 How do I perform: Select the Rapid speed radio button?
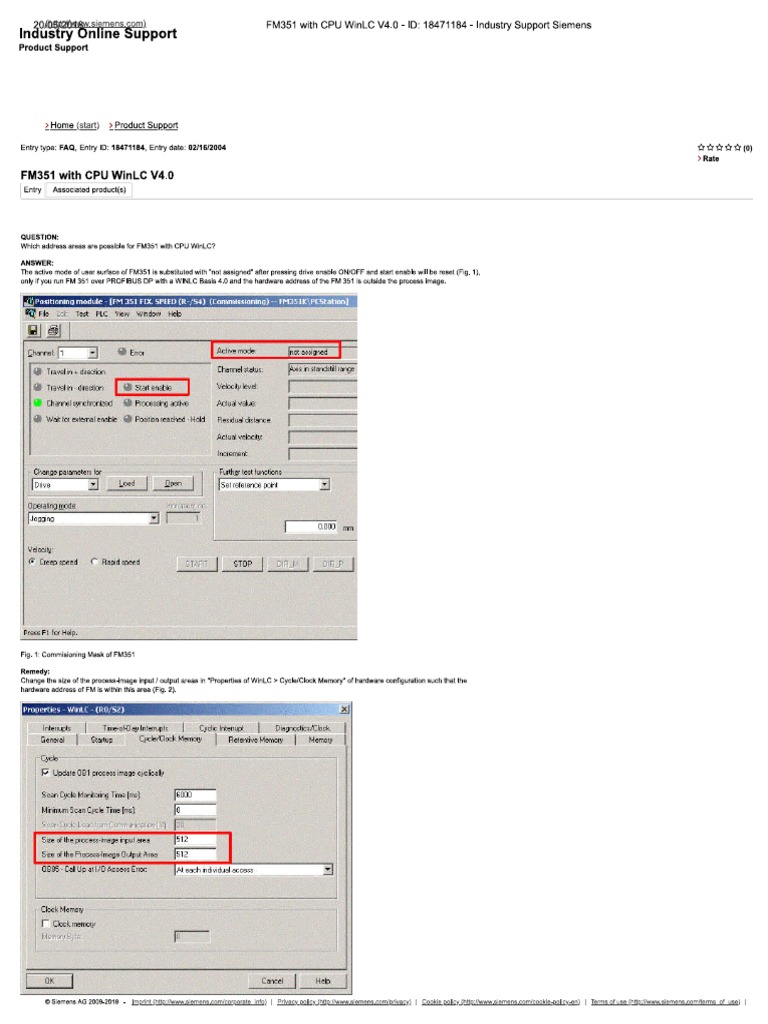95,562
